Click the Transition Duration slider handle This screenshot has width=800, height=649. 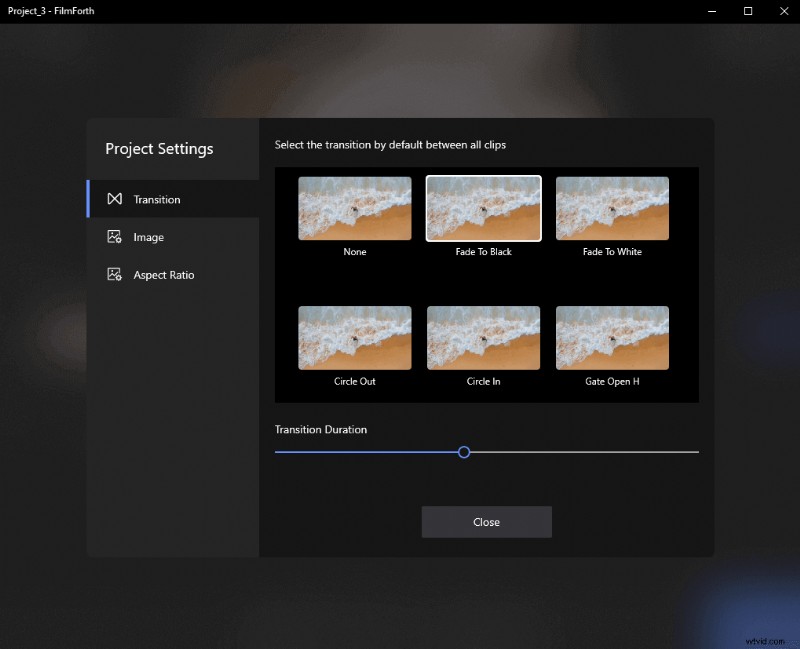point(463,452)
